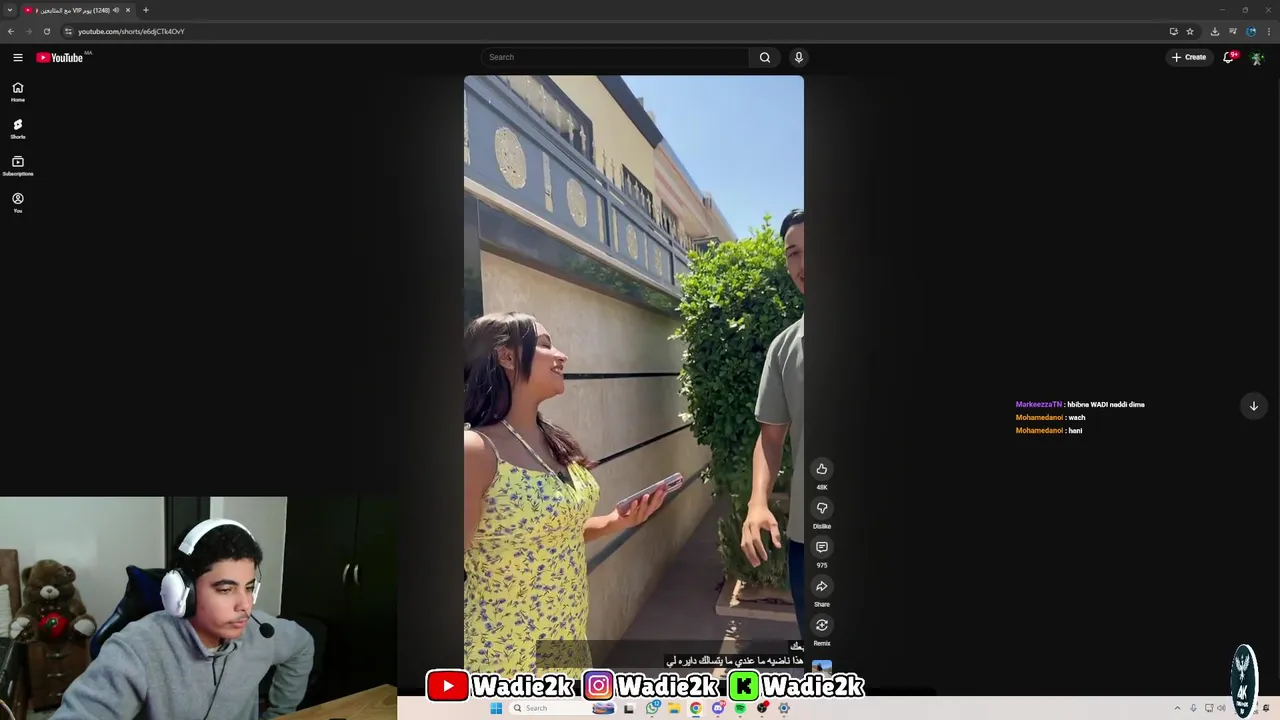Open the sound thumbnail below Remix

(x=822, y=665)
